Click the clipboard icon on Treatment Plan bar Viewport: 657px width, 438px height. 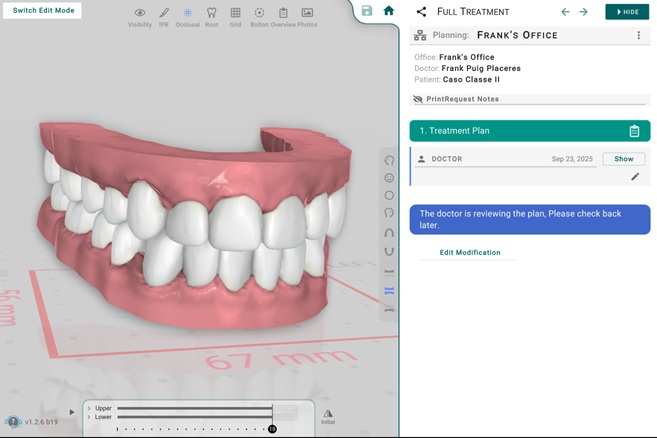coord(634,131)
